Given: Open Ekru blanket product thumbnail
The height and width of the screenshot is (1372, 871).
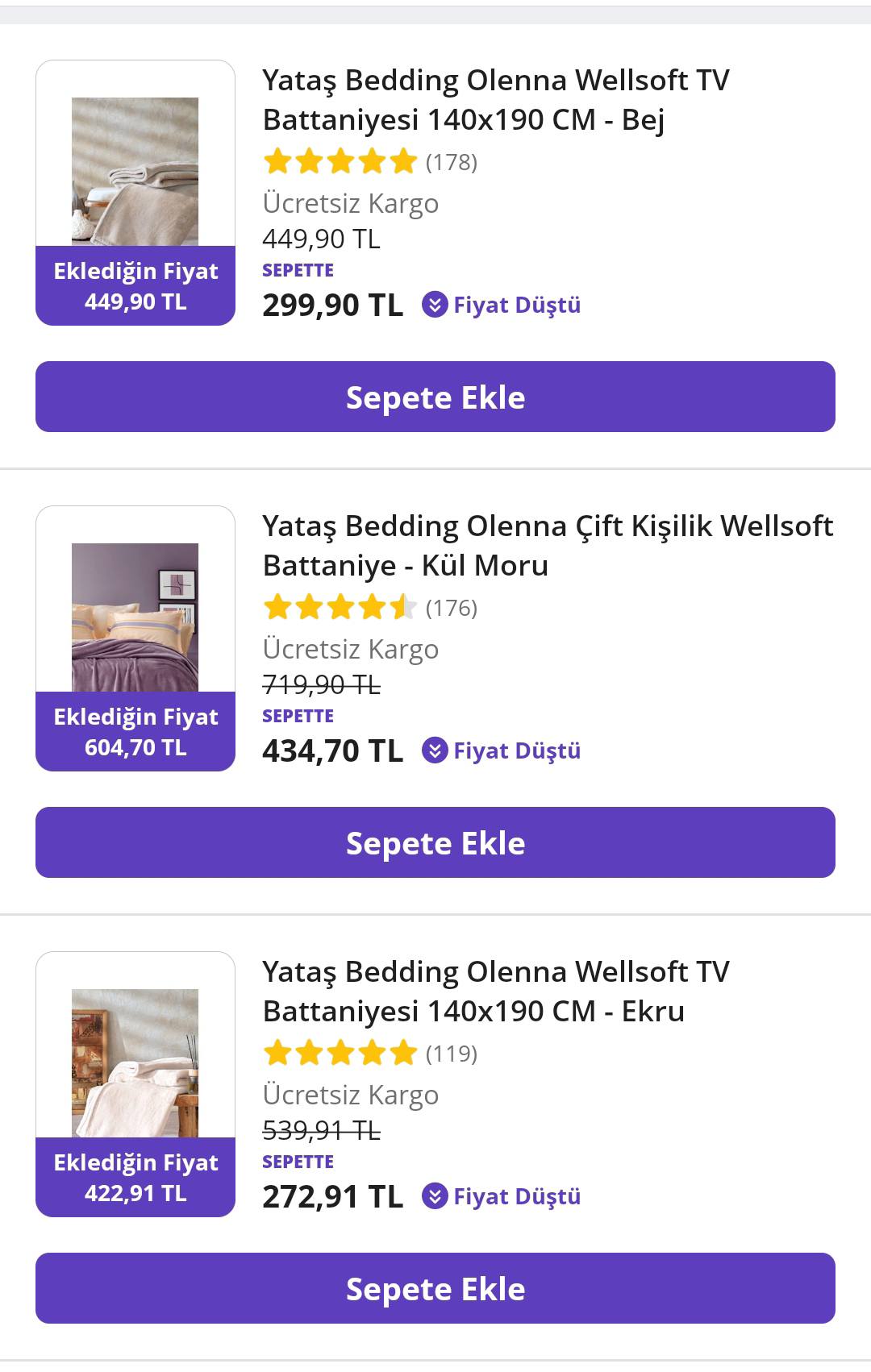Looking at the screenshot, I should (135, 1062).
